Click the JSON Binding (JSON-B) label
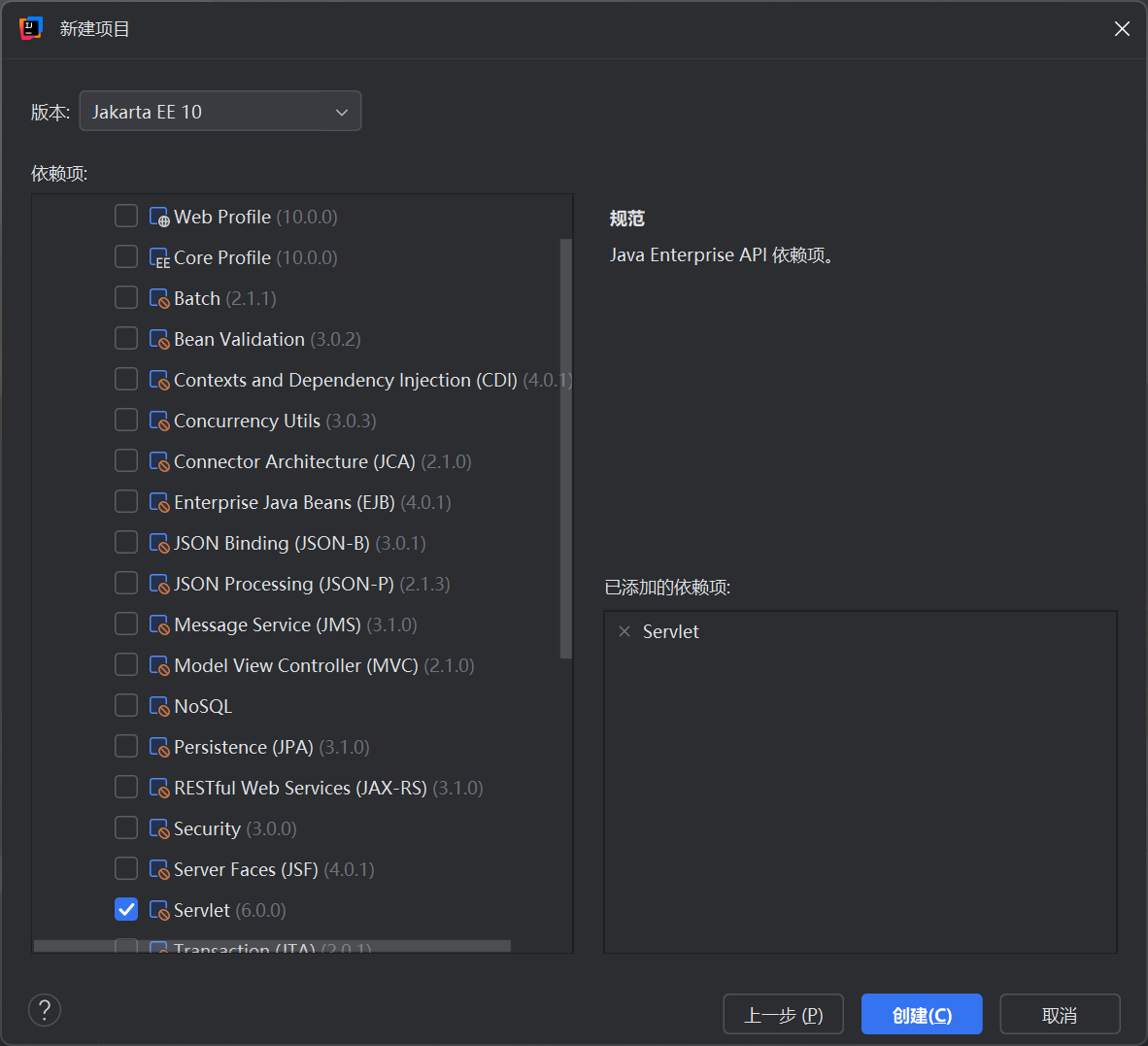 pos(272,544)
